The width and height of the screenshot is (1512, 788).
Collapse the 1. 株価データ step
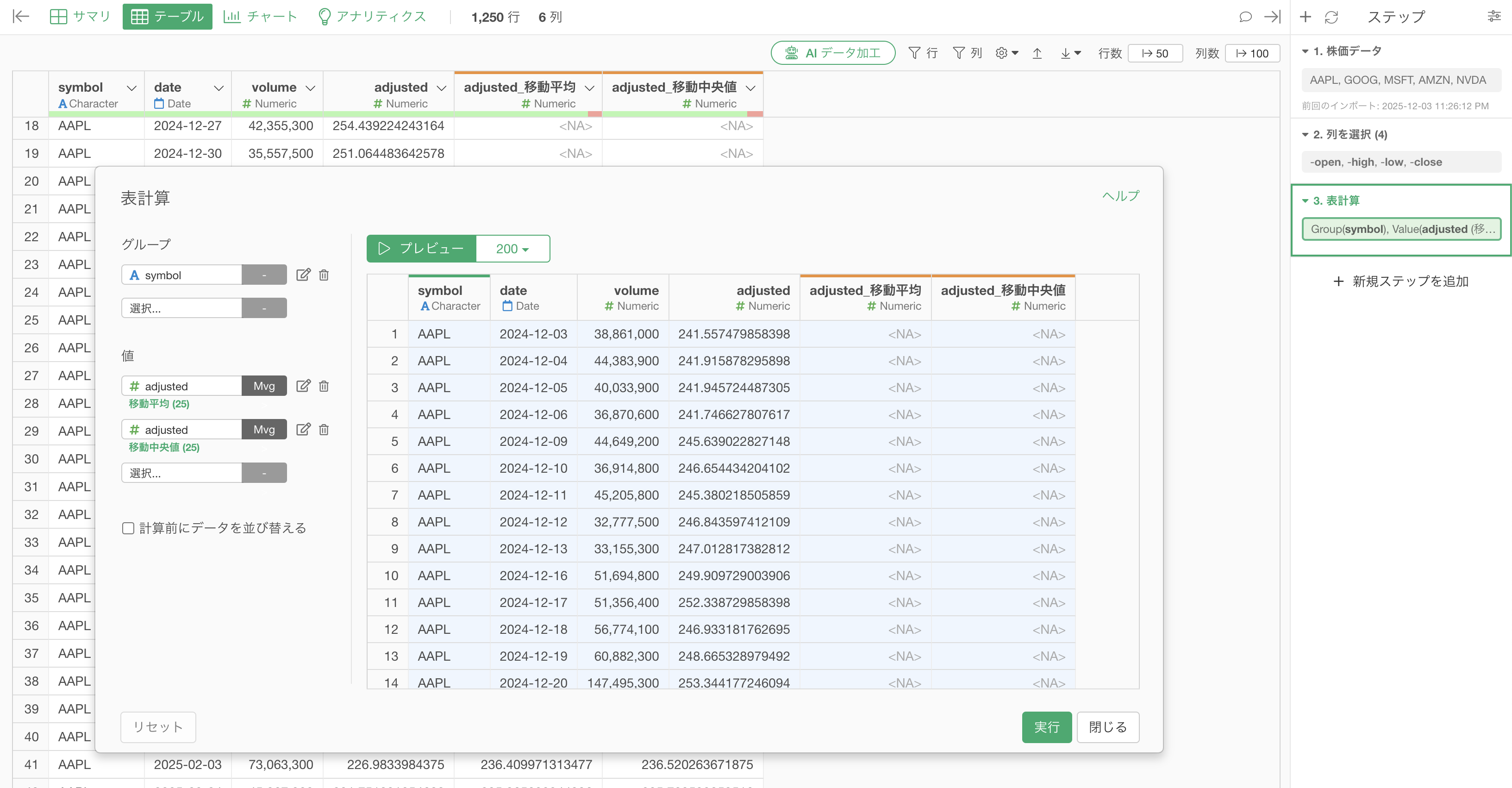pyautogui.click(x=1306, y=51)
